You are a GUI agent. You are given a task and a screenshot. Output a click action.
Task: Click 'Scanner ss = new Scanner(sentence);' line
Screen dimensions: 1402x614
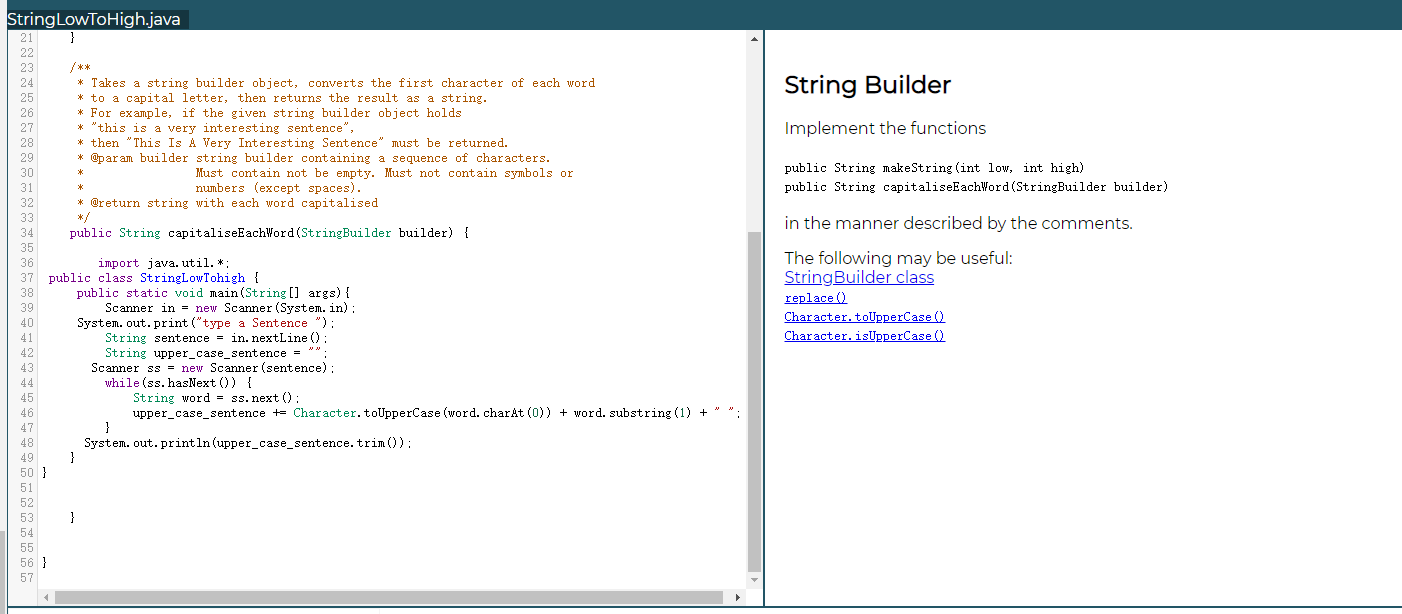pyautogui.click(x=213, y=368)
